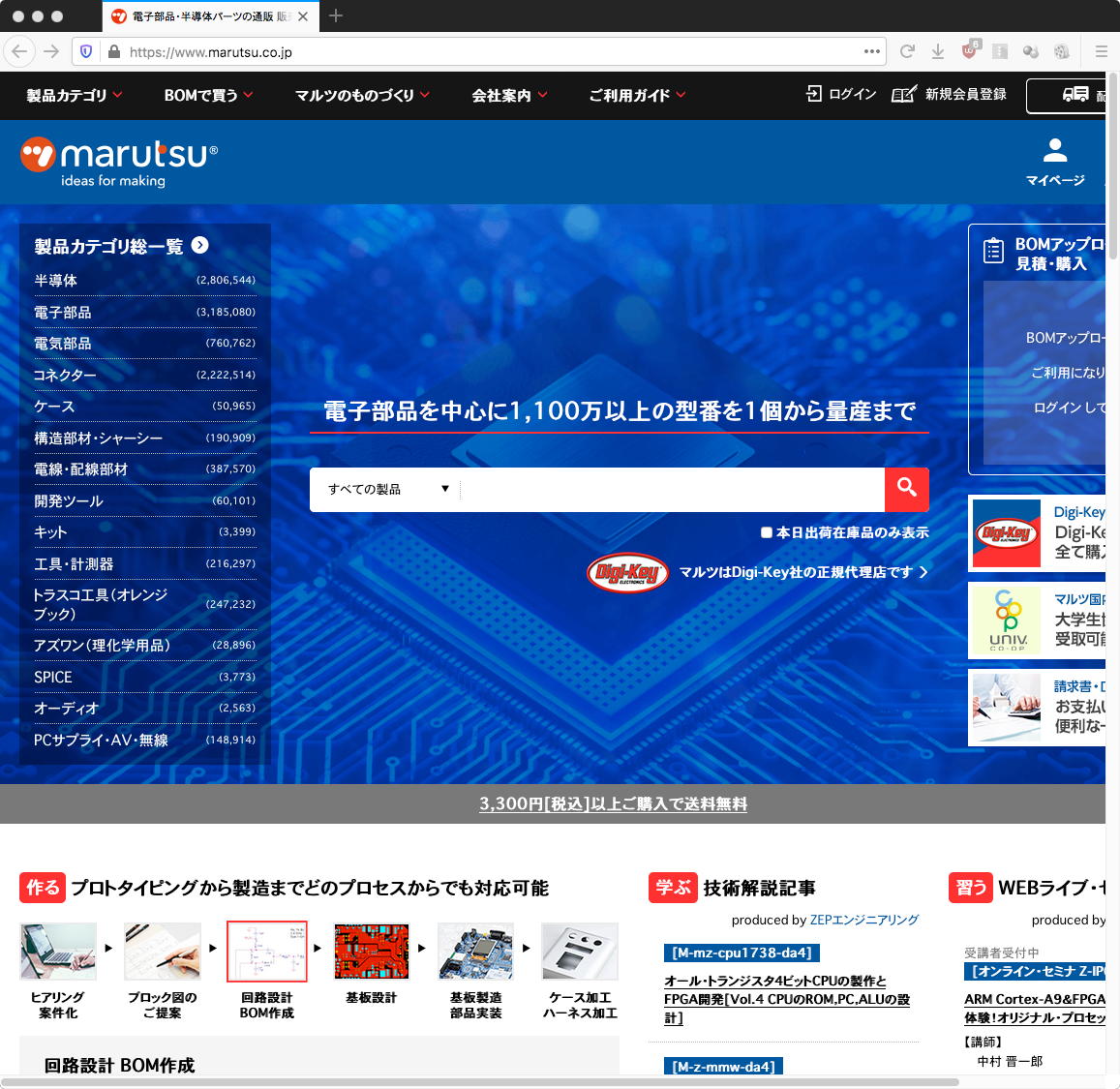Open the 電線・配線部材 category
The height and width of the screenshot is (1089, 1120).
click(x=145, y=469)
